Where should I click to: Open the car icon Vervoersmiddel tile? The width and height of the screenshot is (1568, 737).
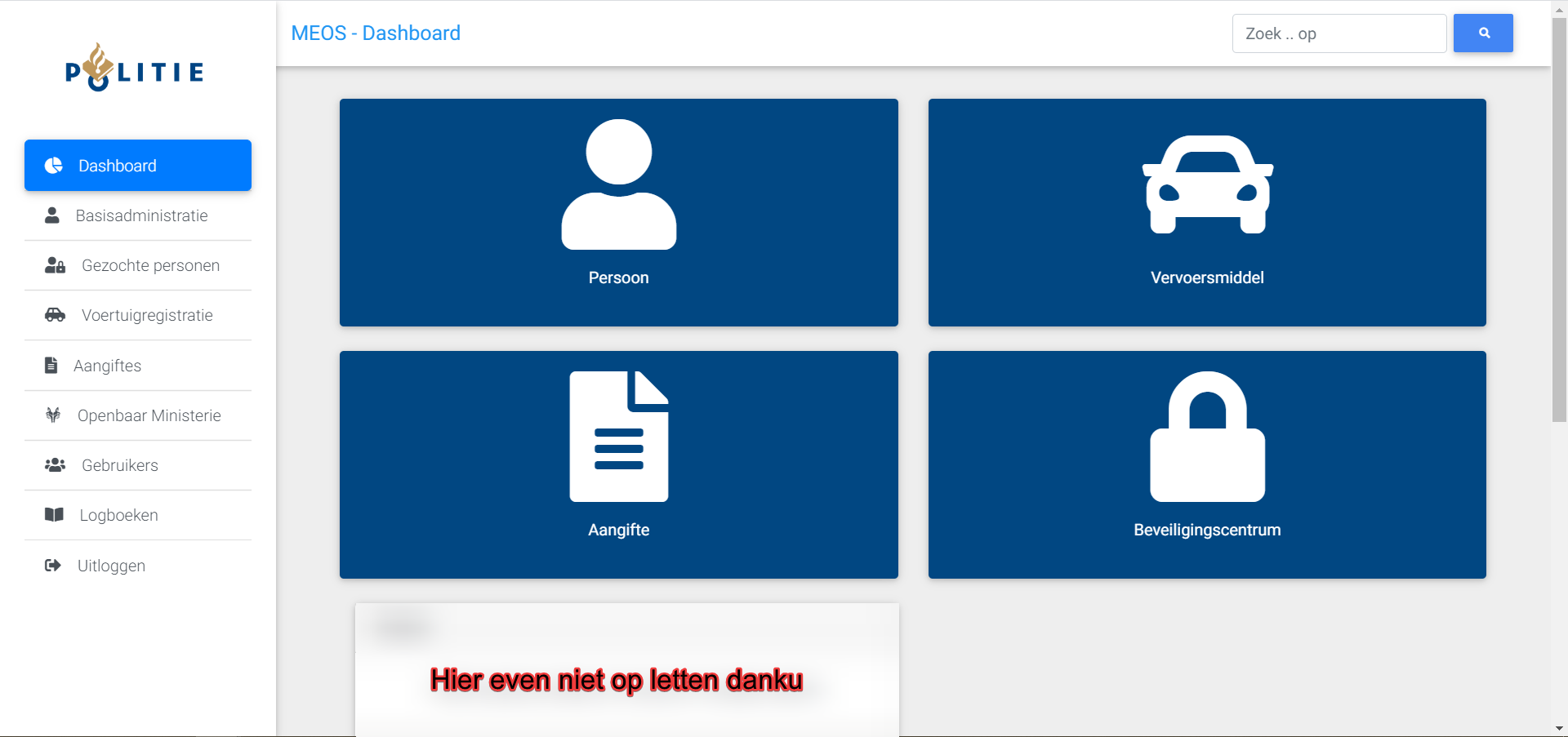pyautogui.click(x=1207, y=184)
